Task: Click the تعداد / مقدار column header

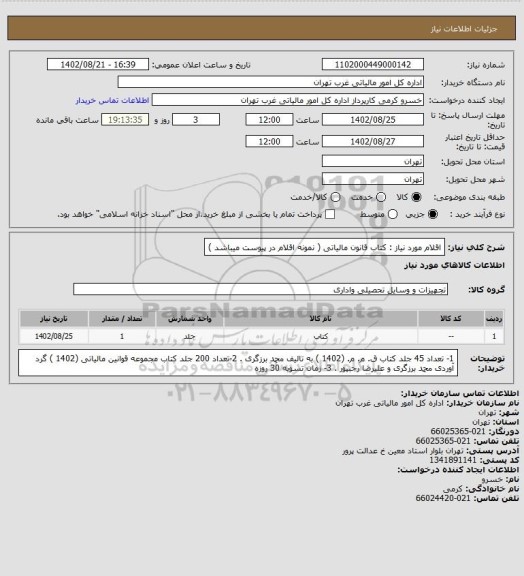Action: pyautogui.click(x=122, y=318)
